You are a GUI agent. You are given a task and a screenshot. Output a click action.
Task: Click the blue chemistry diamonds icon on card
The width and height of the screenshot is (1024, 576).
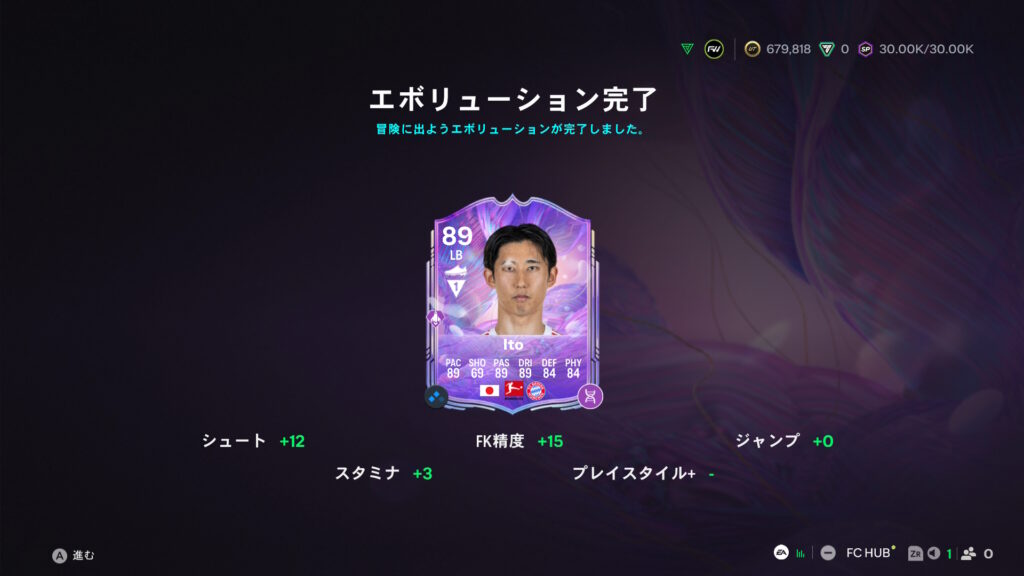click(436, 396)
